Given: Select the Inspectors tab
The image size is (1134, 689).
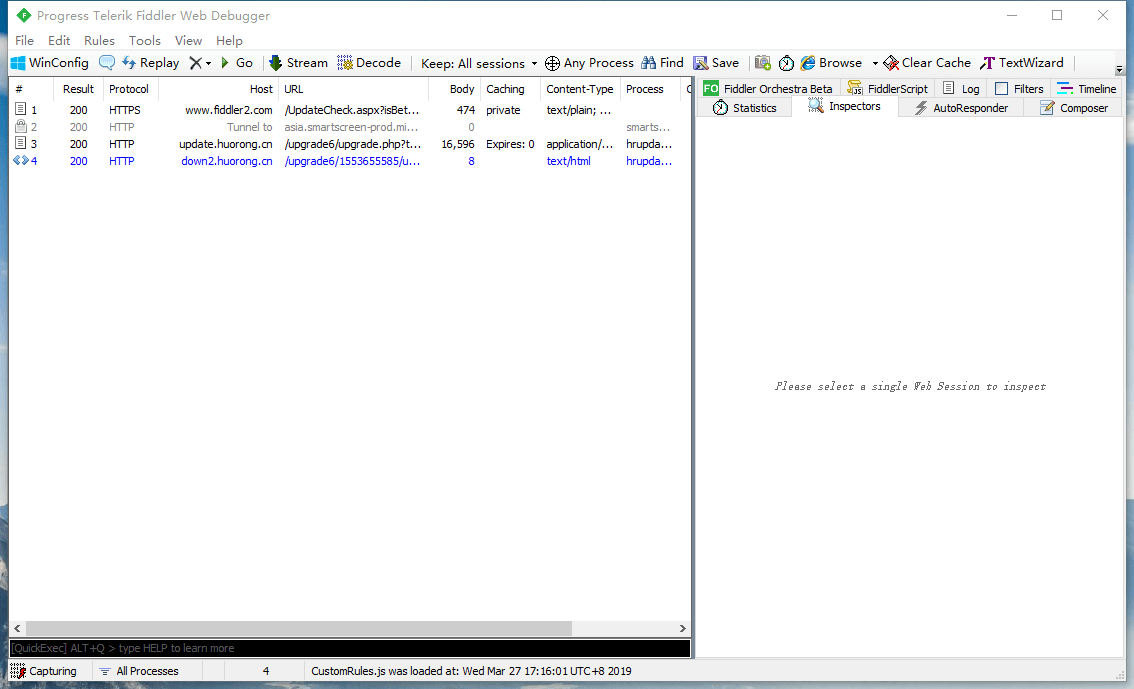Looking at the screenshot, I should click(x=845, y=106).
